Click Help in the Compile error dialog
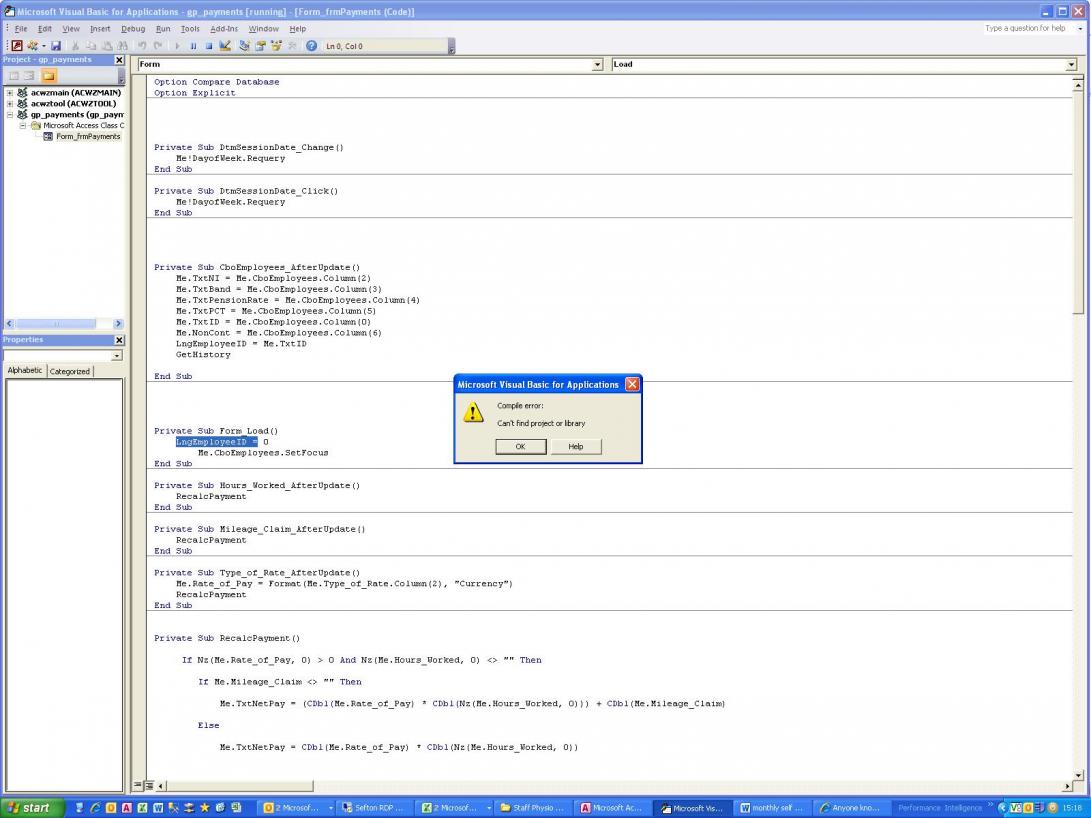The height and width of the screenshot is (818, 1091). tap(575, 447)
